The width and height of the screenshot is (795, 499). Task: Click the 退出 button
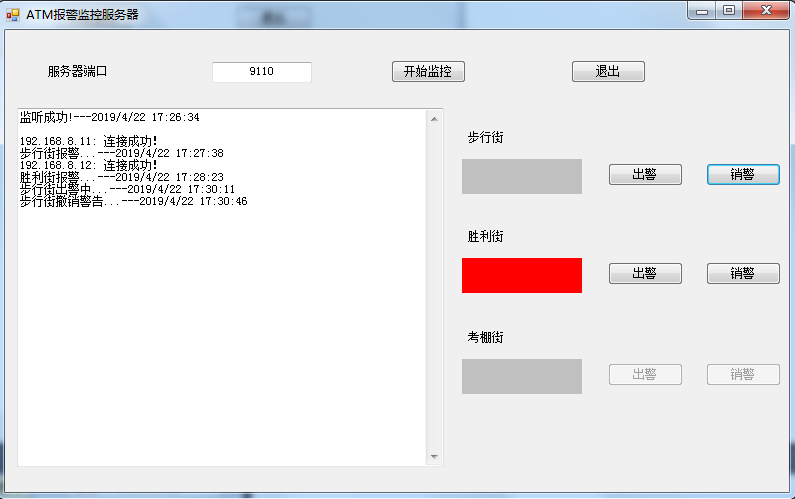[x=608, y=72]
